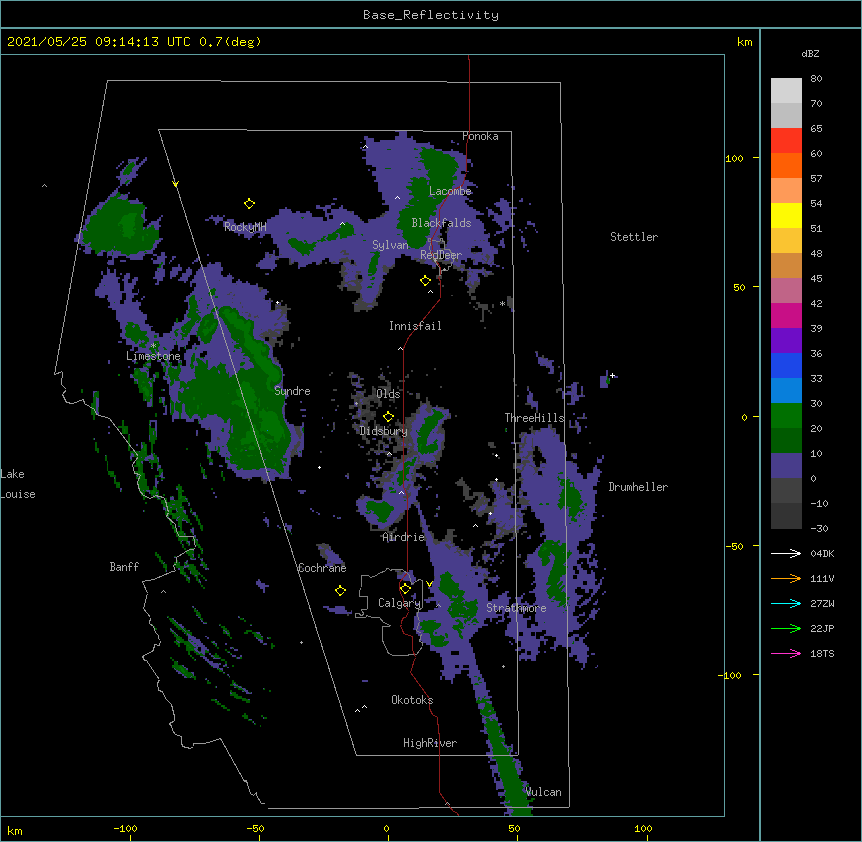Select the bright green 20–30 dBZ swatch
The height and width of the screenshot is (842, 862).
(786, 416)
